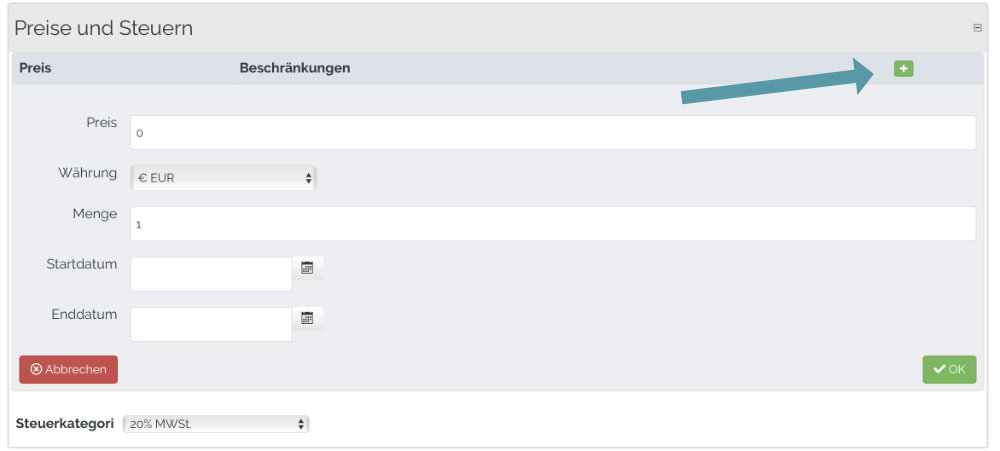Open the Startdatum calendar picker

[307, 268]
